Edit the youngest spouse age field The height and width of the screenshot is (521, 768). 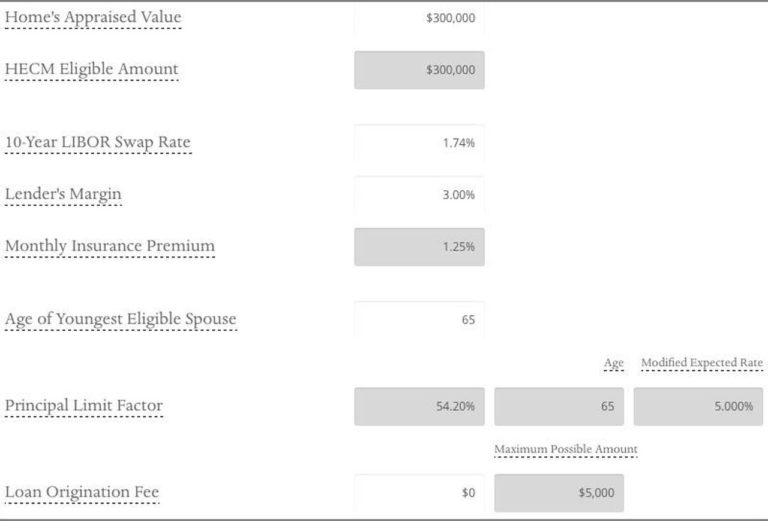419,320
